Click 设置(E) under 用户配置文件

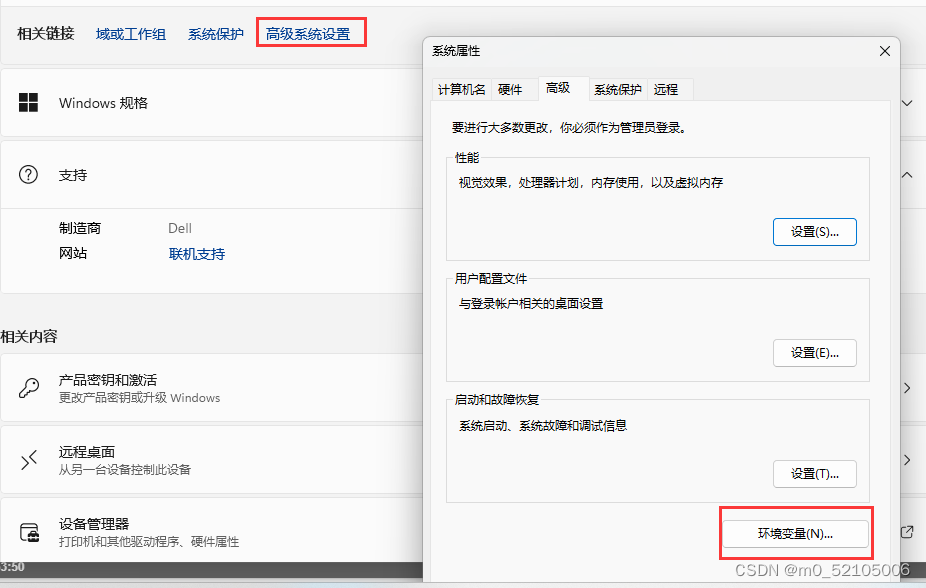[x=815, y=352]
